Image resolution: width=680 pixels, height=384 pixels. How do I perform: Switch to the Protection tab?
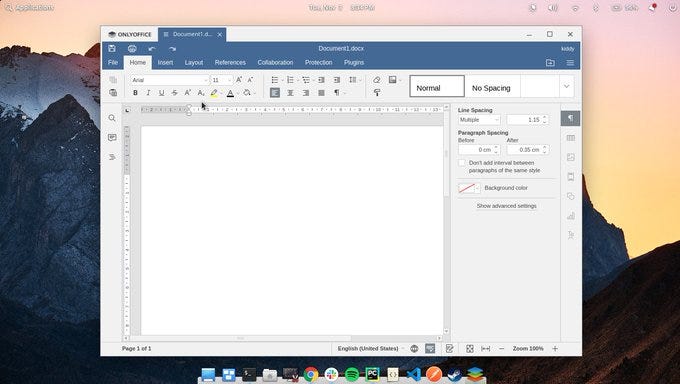(x=318, y=62)
